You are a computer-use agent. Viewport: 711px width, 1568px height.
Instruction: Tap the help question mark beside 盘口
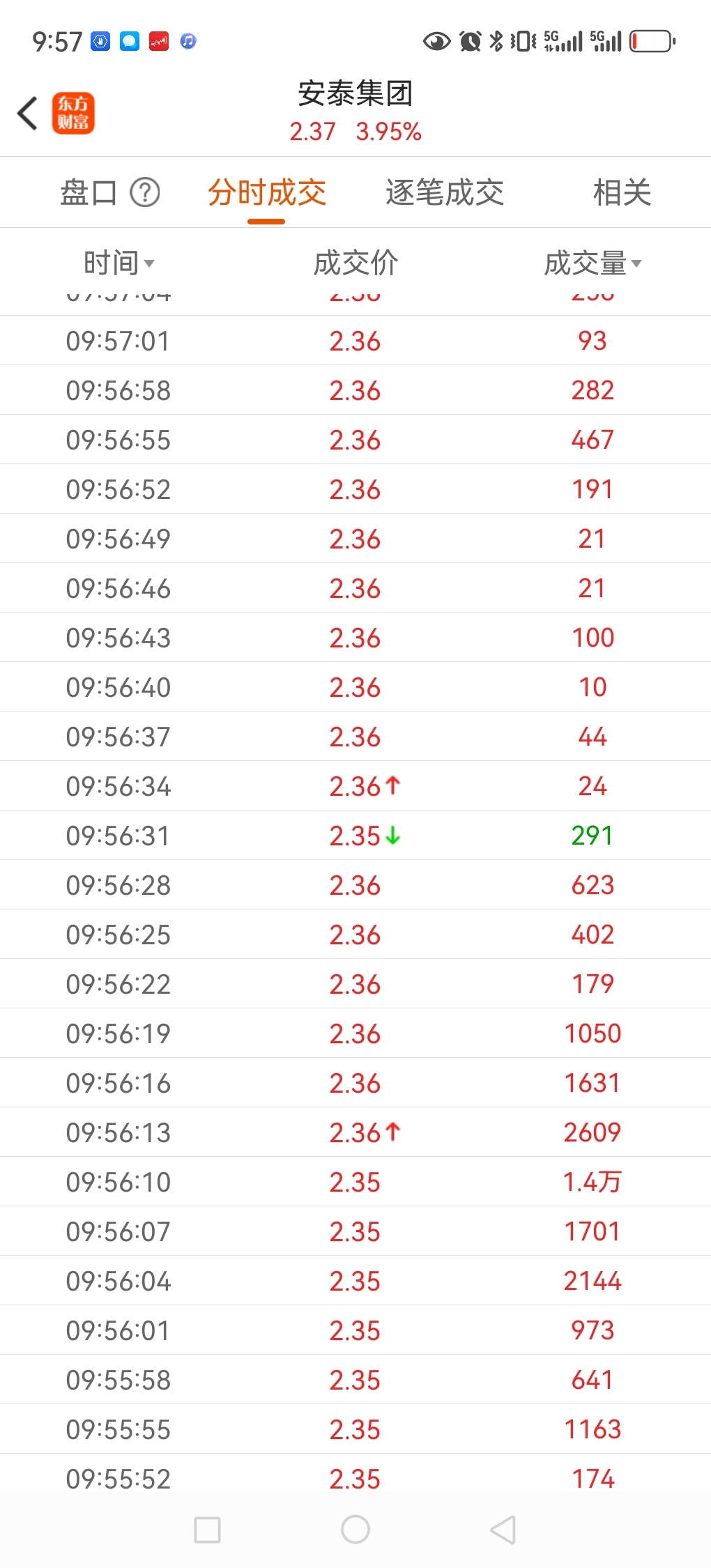point(145,192)
